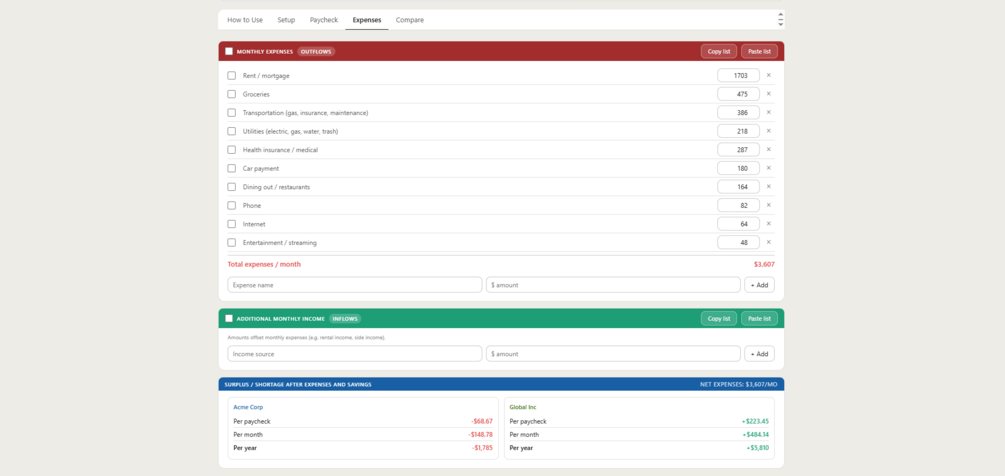Edit the Internet amount 64
The image size is (1005, 476).
(x=738, y=224)
